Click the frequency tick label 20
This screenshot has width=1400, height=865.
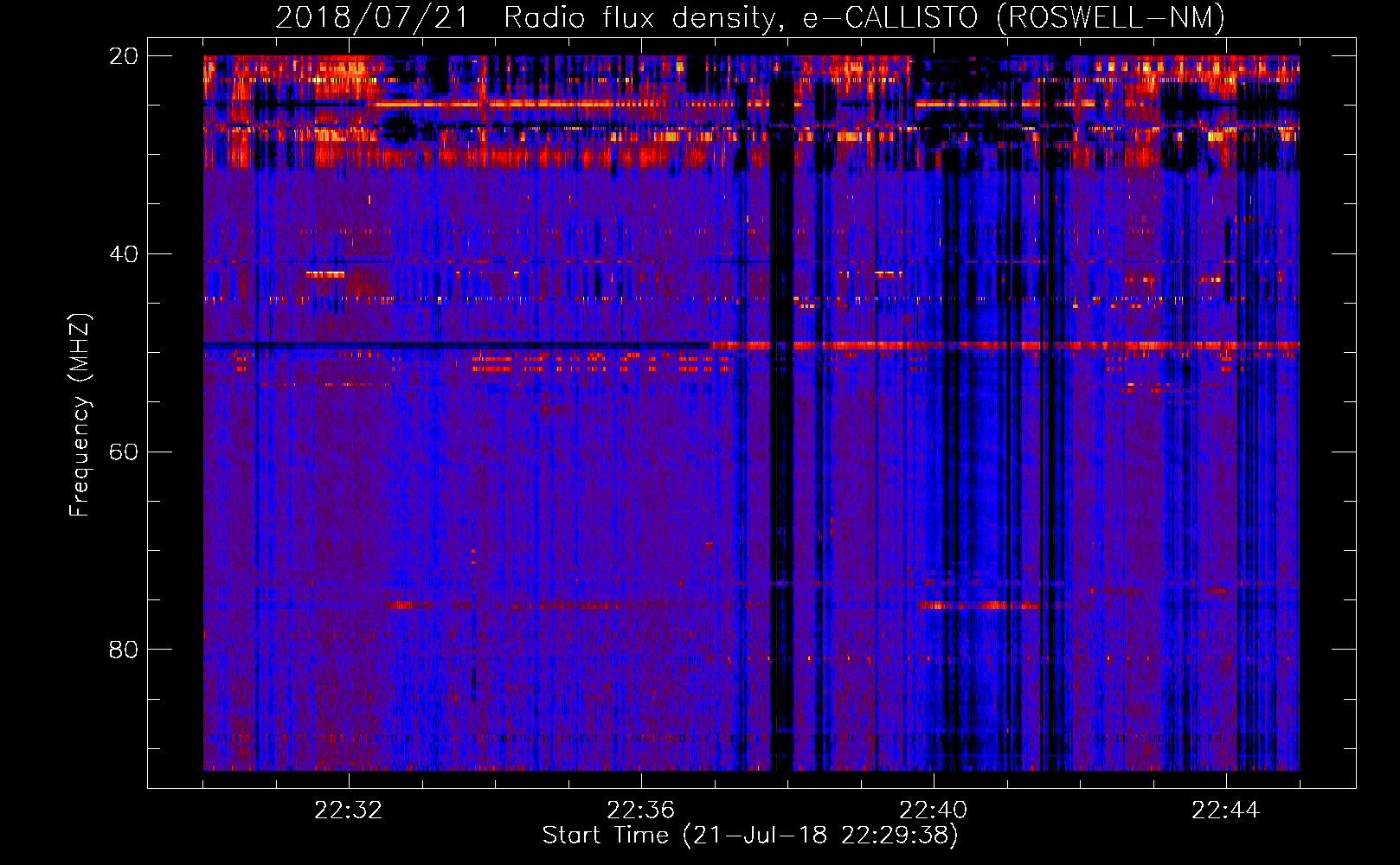pos(124,56)
